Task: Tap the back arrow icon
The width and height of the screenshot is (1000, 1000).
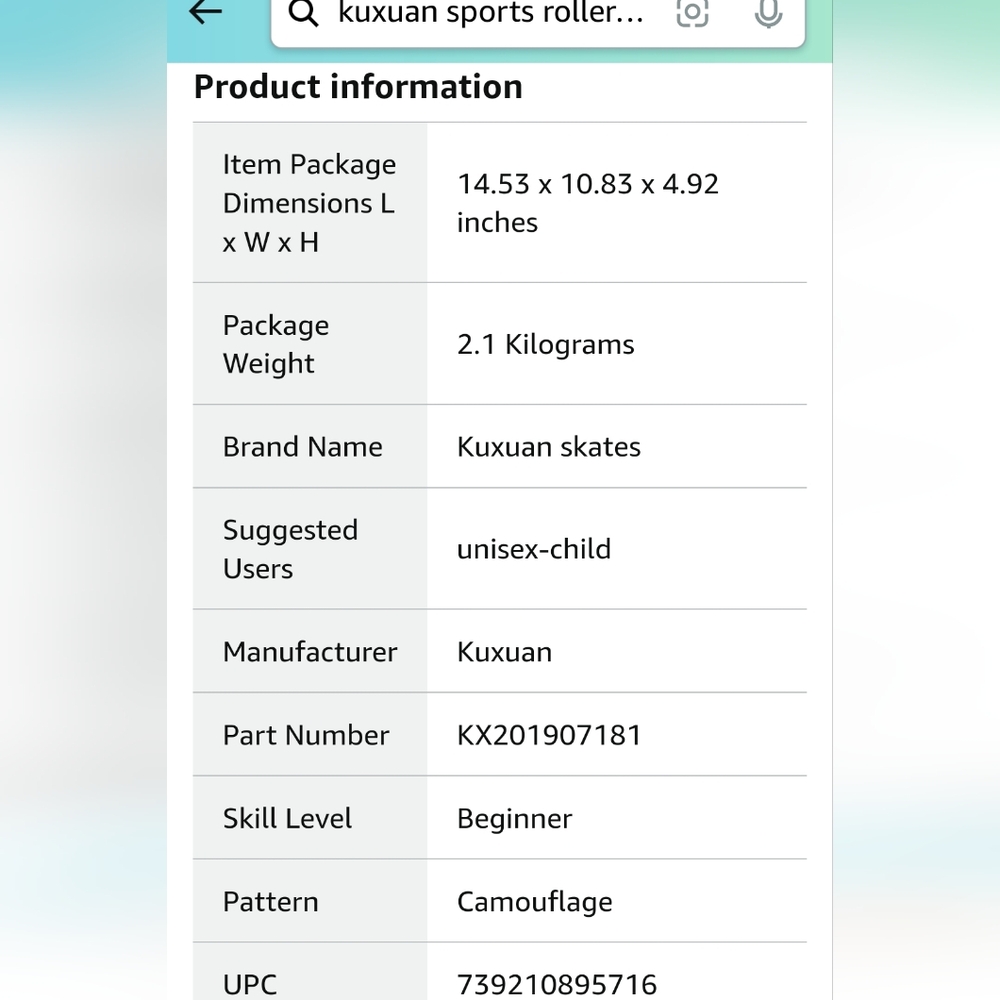Action: tap(205, 11)
